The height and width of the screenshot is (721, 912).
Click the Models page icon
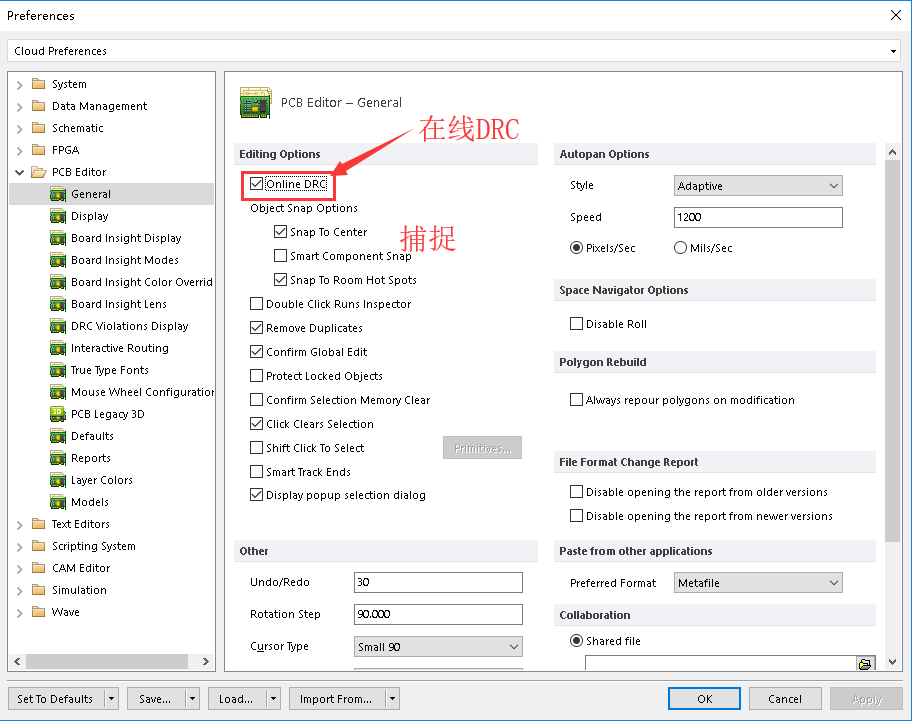pyautogui.click(x=58, y=502)
